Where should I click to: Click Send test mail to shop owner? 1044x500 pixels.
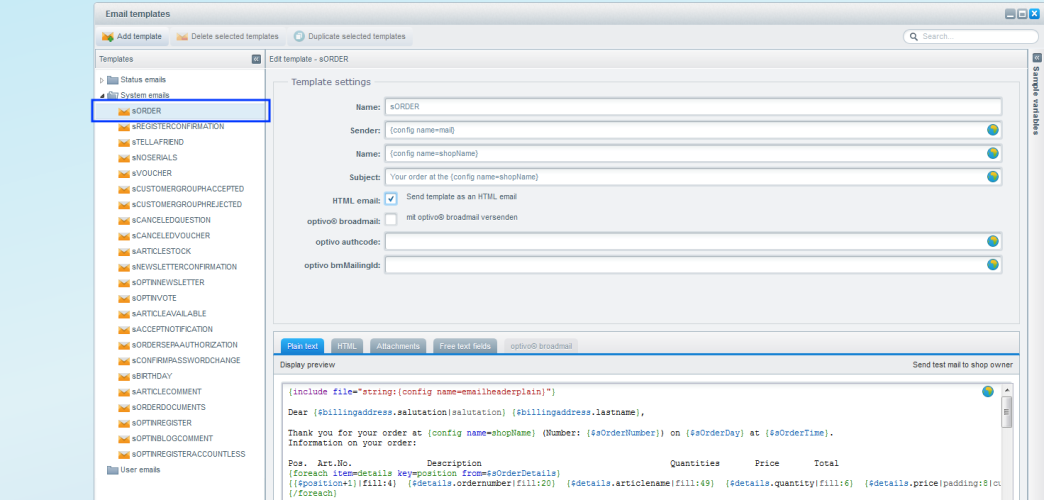962,365
